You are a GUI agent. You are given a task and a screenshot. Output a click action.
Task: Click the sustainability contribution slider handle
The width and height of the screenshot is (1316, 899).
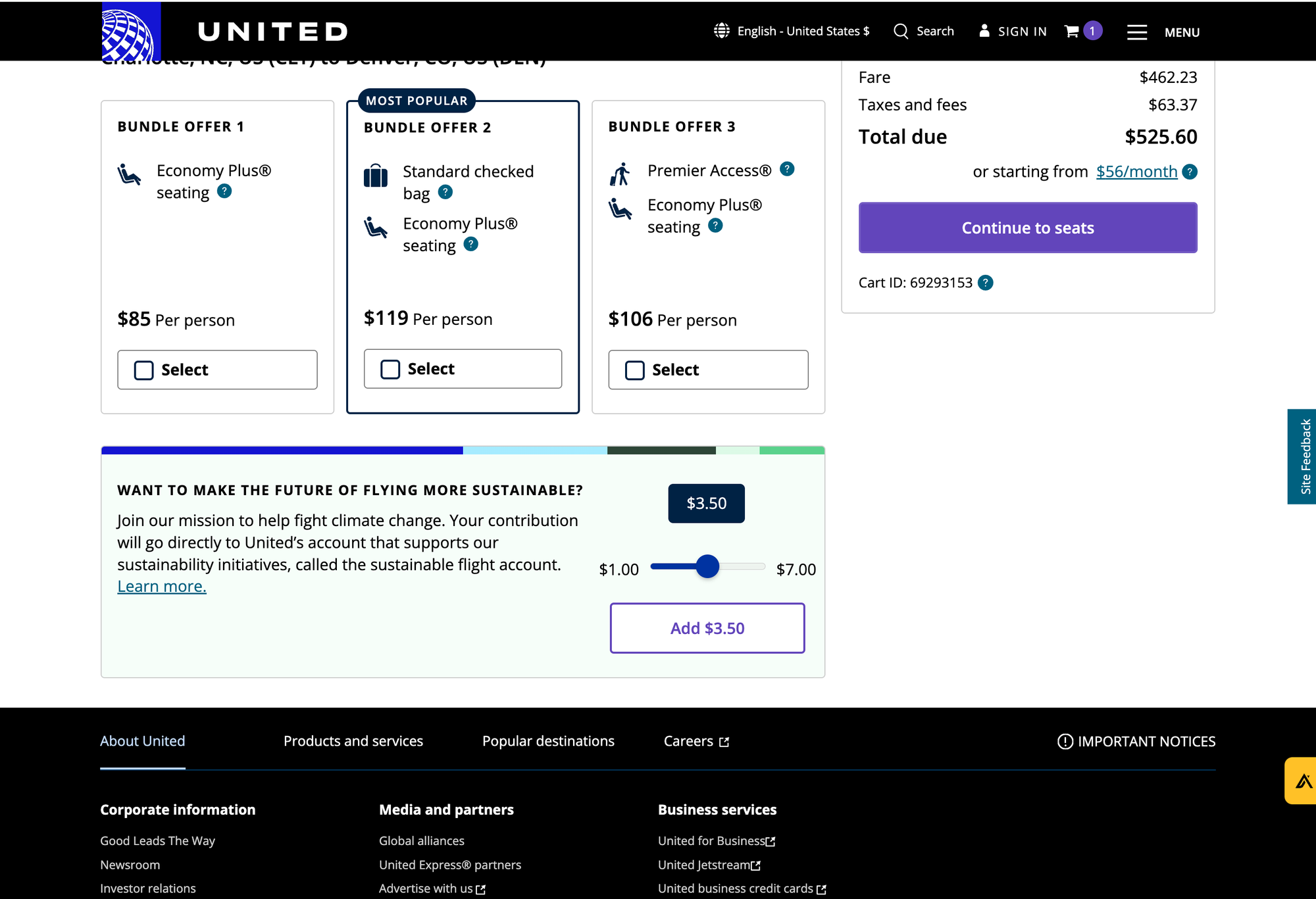click(707, 566)
